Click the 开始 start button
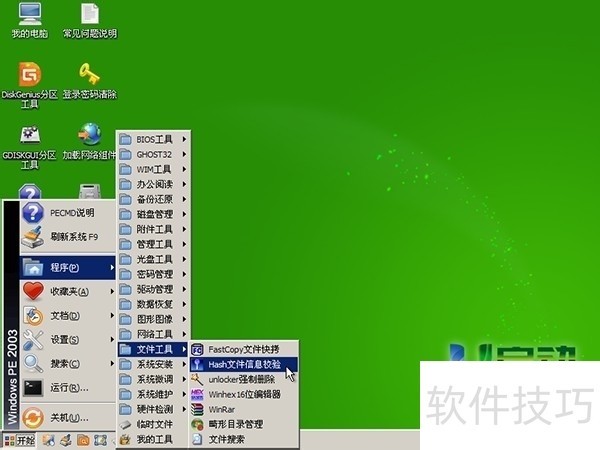The width and height of the screenshot is (600, 450). 20,440
